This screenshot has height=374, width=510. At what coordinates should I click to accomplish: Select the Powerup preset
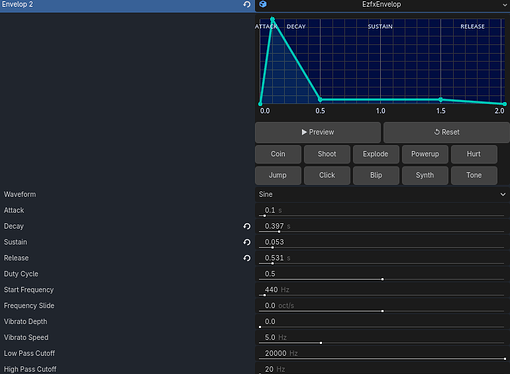click(x=425, y=154)
